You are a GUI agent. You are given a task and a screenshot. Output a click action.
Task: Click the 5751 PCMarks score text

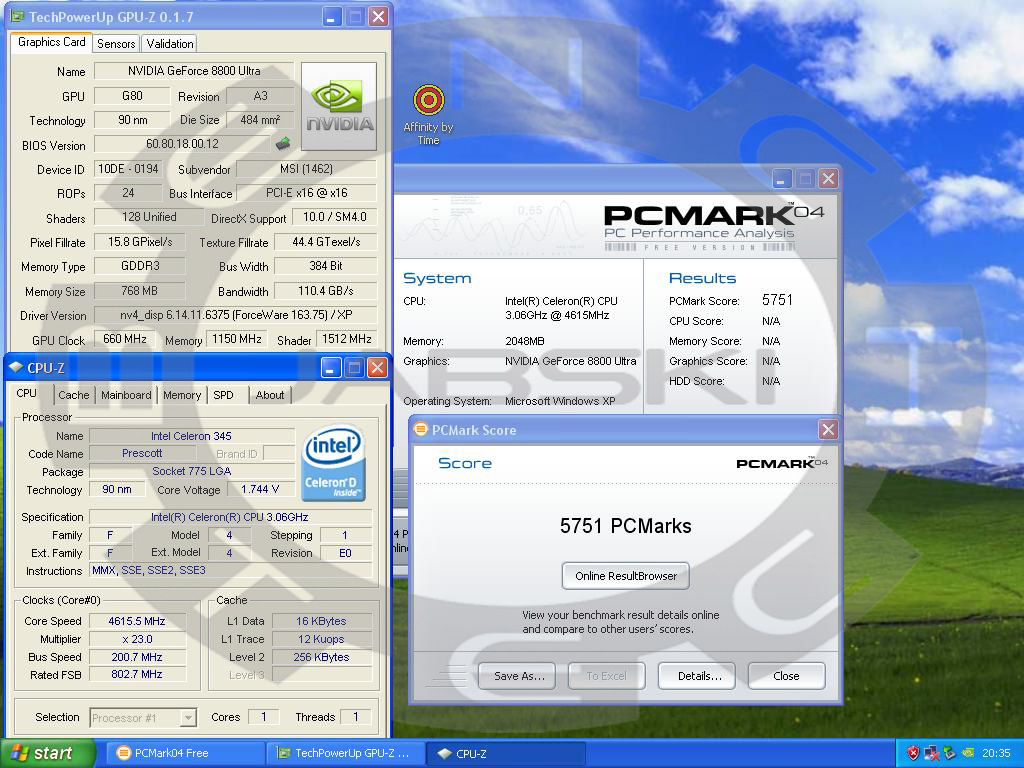(x=626, y=526)
